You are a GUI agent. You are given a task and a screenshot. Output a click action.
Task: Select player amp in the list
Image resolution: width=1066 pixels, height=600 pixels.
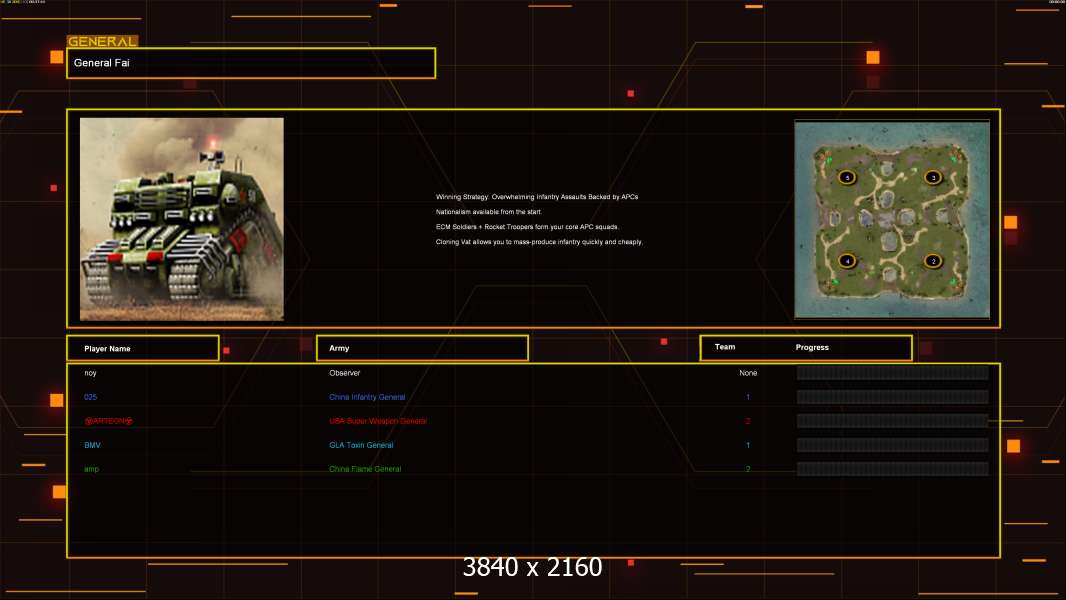pos(92,470)
